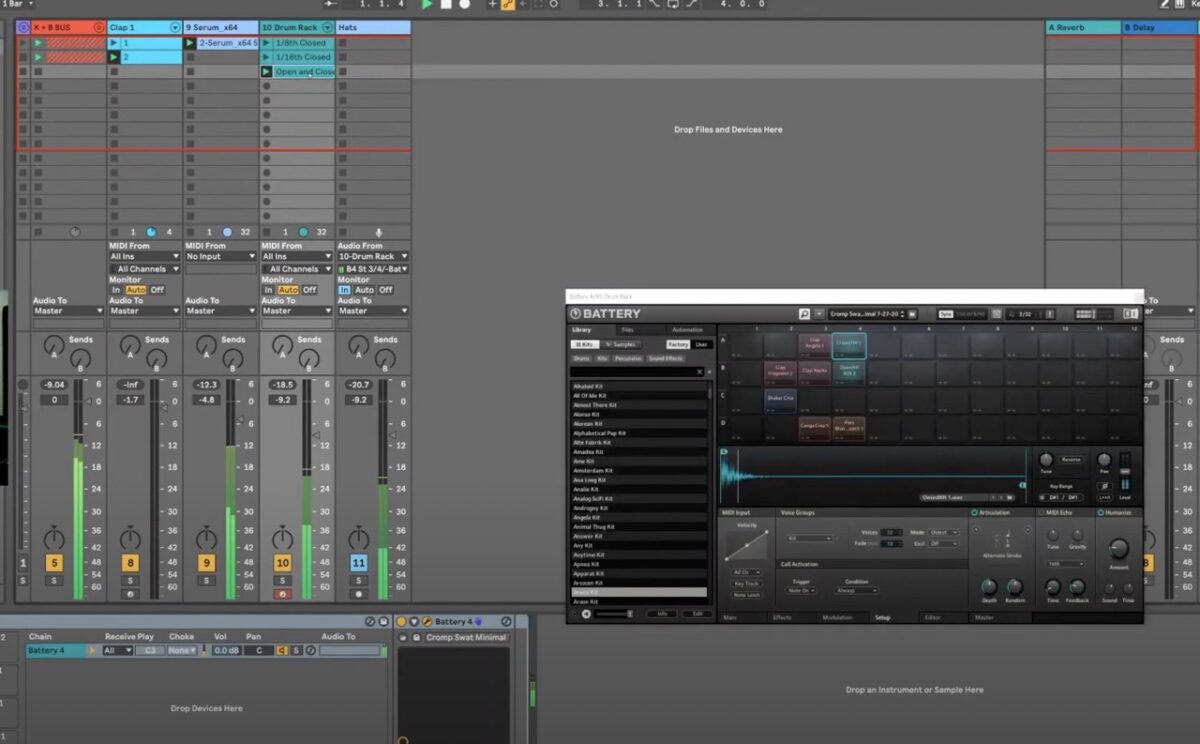Solo the Drum Rack track
The image size is (1200, 744).
(x=282, y=580)
